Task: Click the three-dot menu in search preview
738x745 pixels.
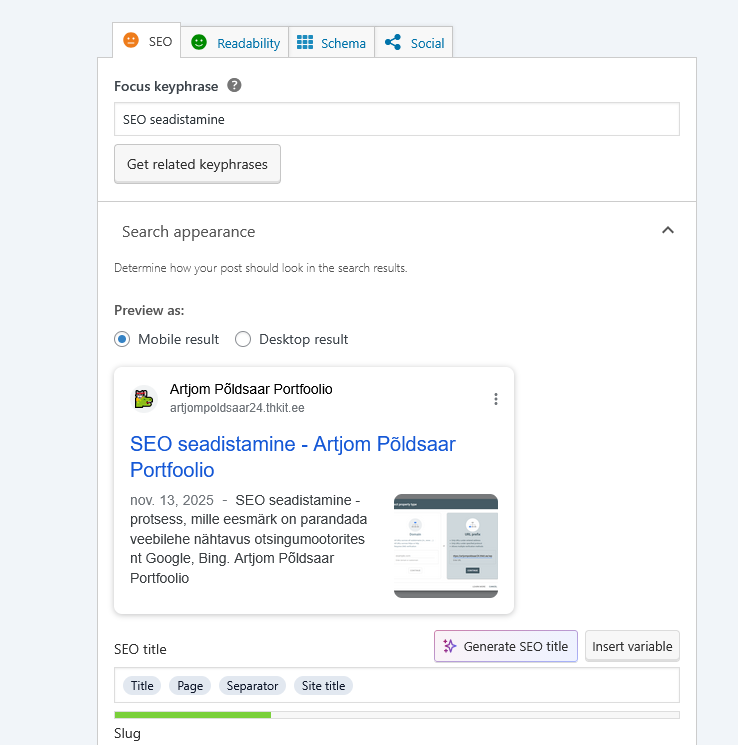Action: click(x=495, y=399)
